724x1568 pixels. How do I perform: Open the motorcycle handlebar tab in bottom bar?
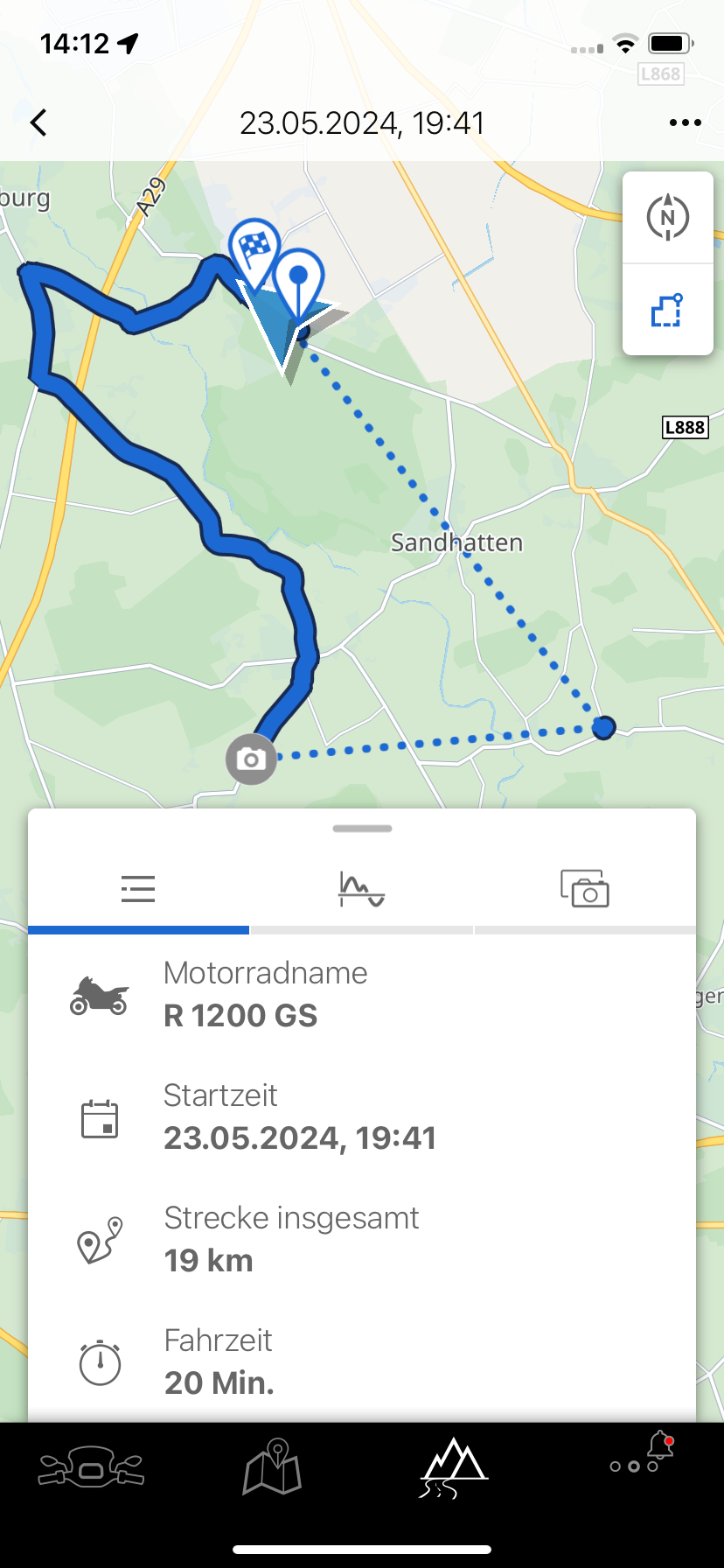(x=91, y=1466)
